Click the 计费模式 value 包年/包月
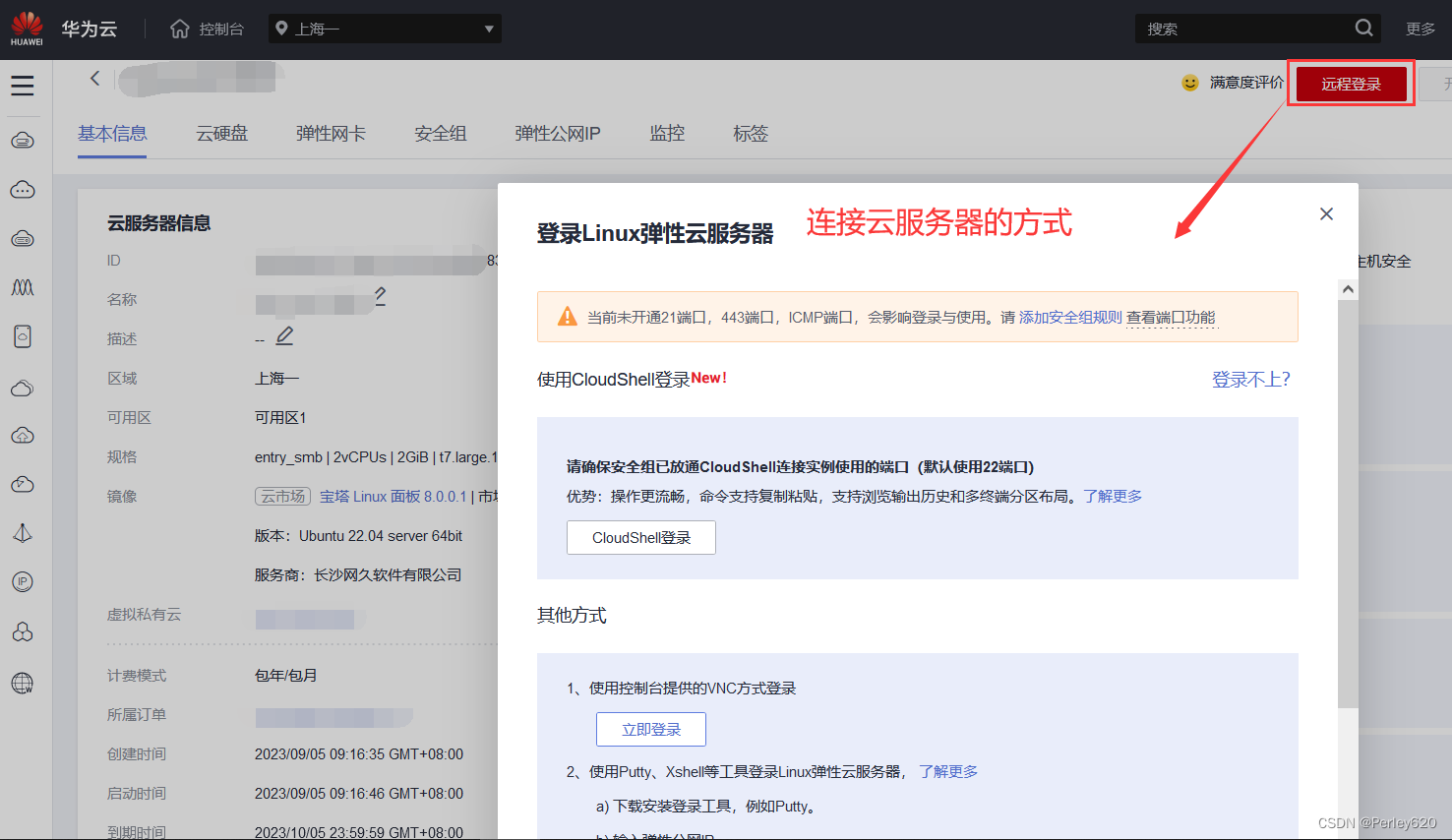The image size is (1452, 840). click(286, 676)
